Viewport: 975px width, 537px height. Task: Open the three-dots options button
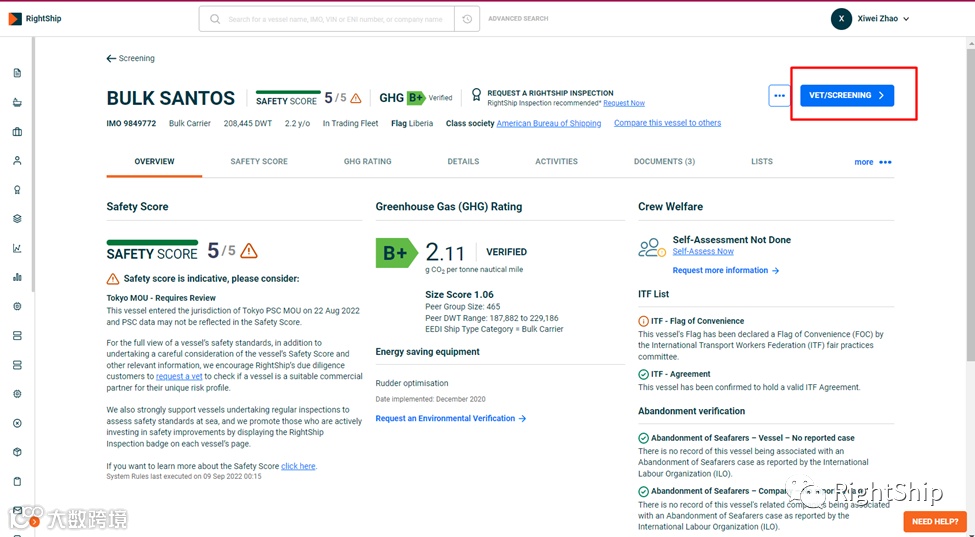coord(779,96)
